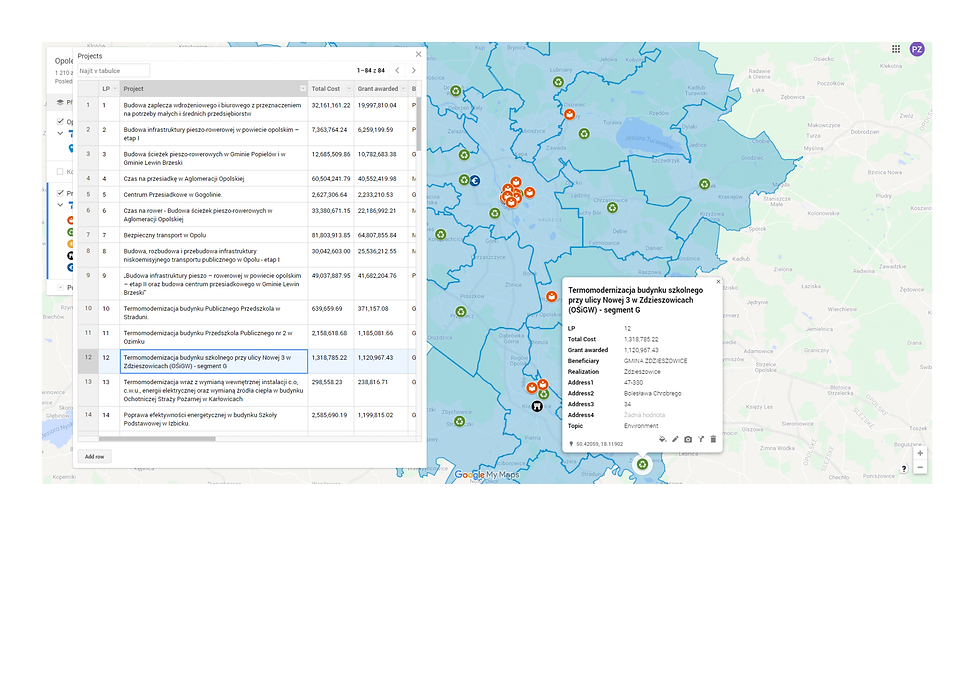Close the marker info window

(718, 282)
